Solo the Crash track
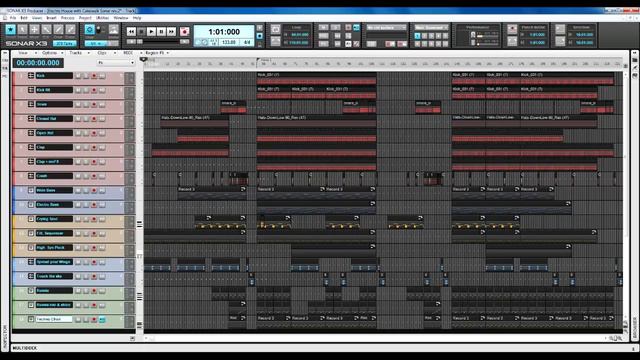640x360 pixels. coord(86,176)
